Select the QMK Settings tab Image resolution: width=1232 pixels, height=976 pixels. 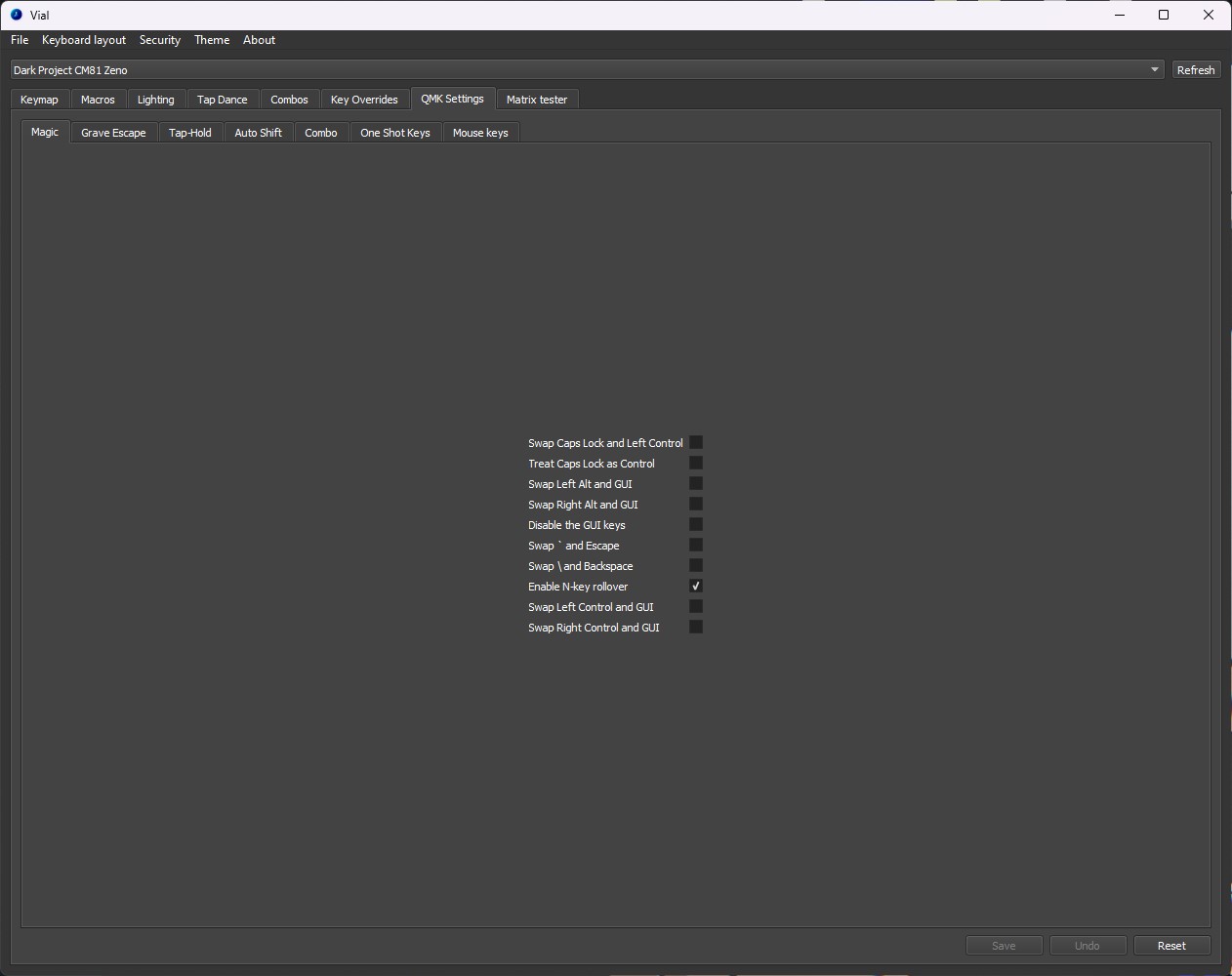[x=453, y=99]
